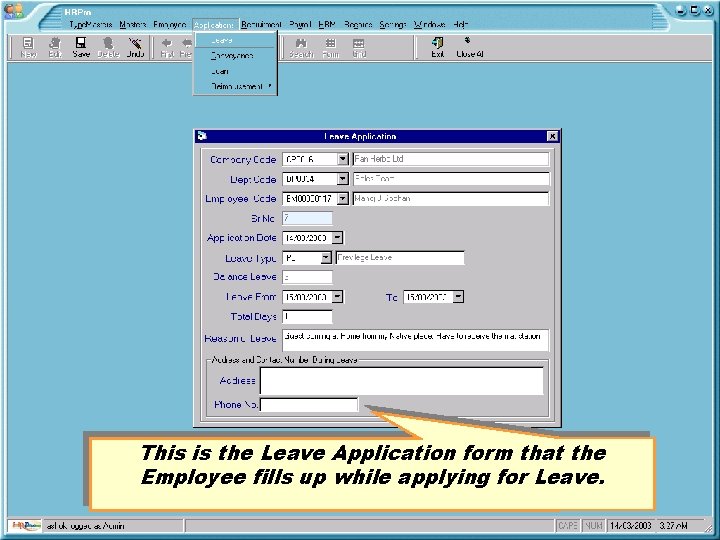This screenshot has height=540, width=720.
Task: Open the Employee menu
Action: 169,25
